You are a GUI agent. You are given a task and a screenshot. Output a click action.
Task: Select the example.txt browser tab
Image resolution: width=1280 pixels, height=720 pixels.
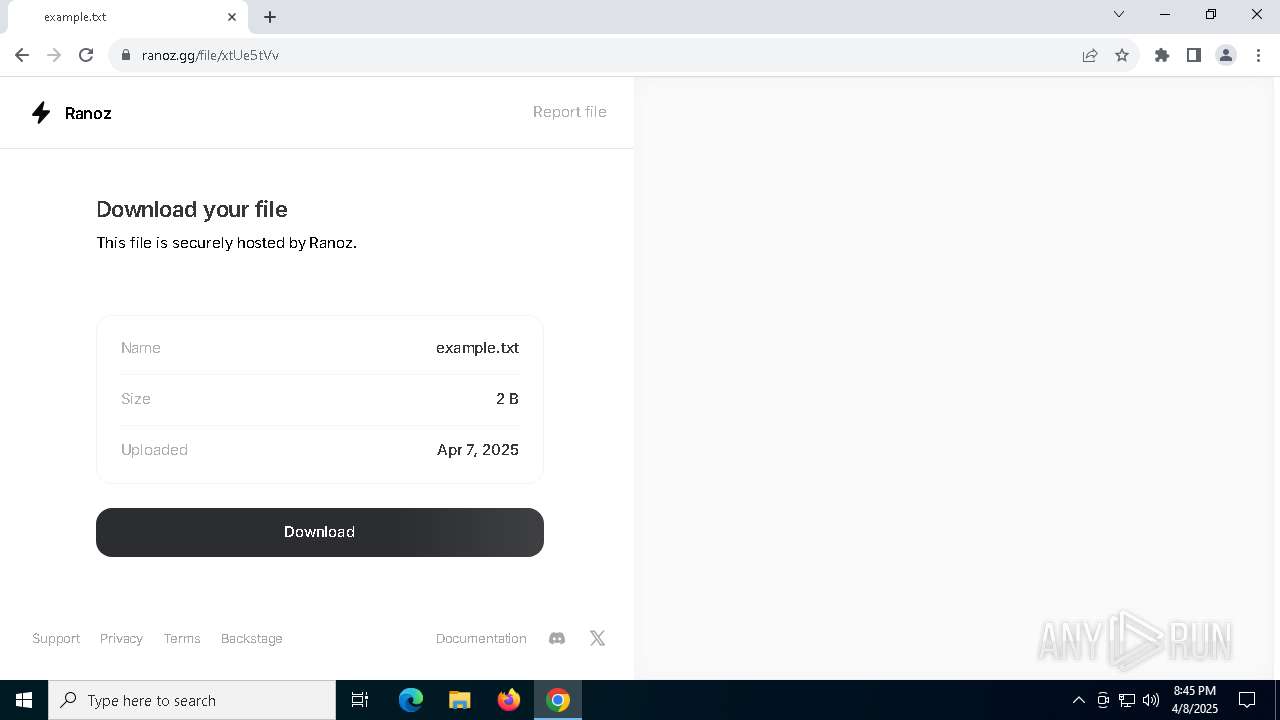126,17
